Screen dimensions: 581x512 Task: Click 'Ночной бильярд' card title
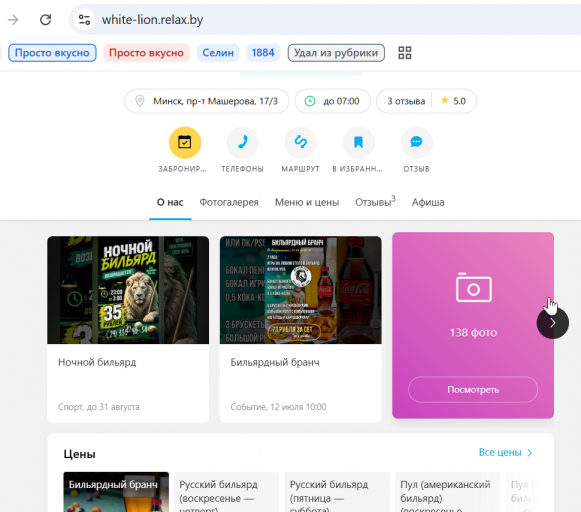click(x=97, y=362)
